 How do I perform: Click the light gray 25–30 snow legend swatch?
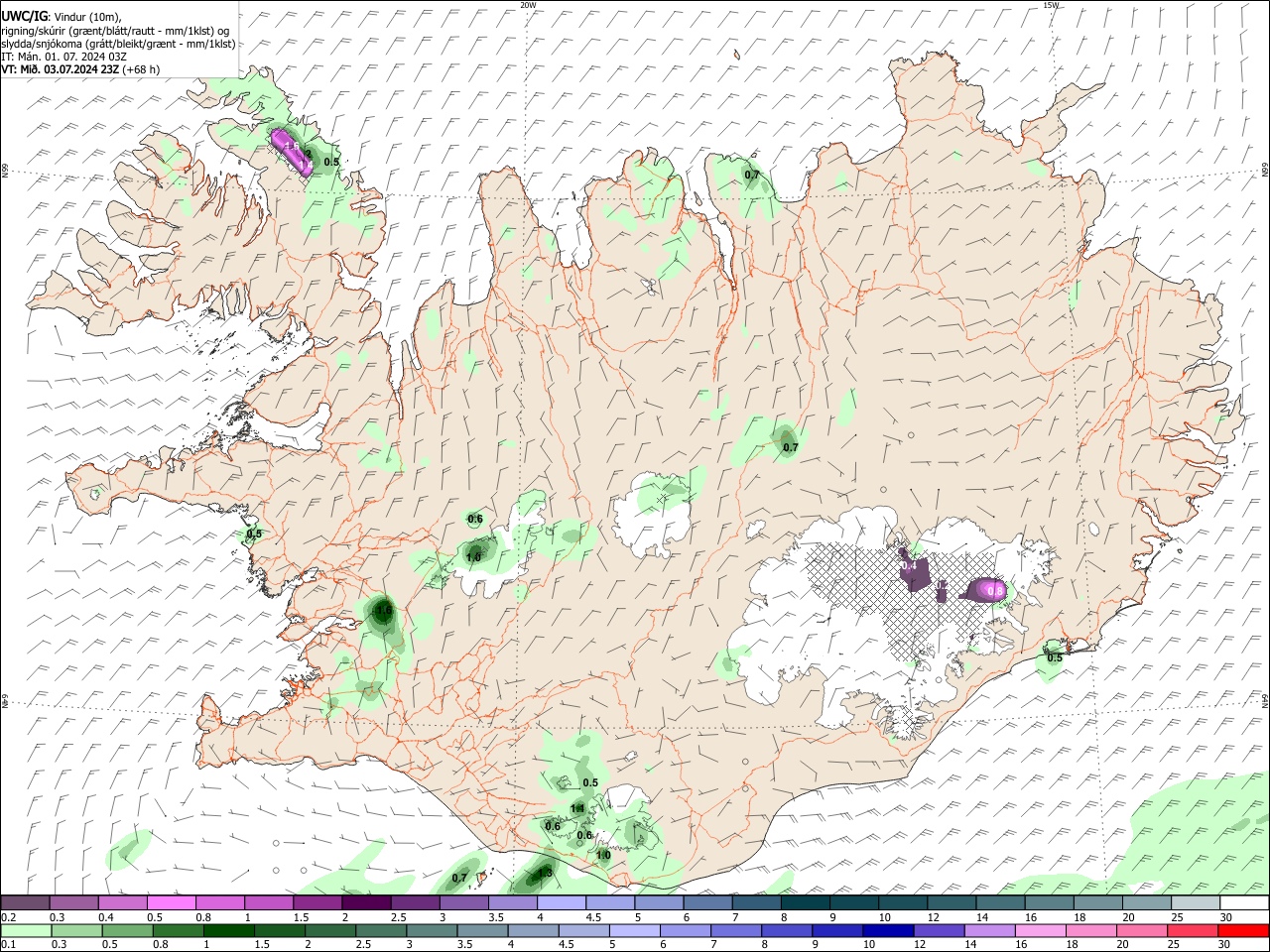point(1196,902)
